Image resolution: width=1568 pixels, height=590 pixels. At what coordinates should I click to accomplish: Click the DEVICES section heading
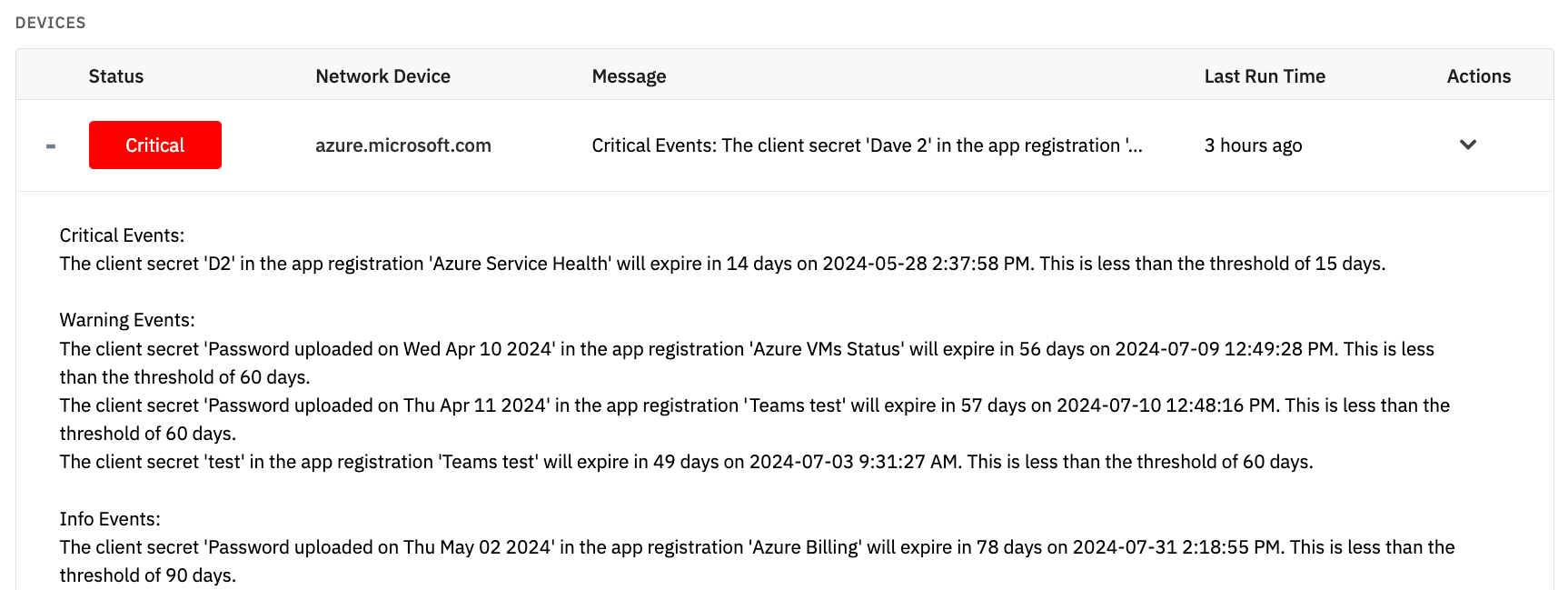[x=51, y=23]
